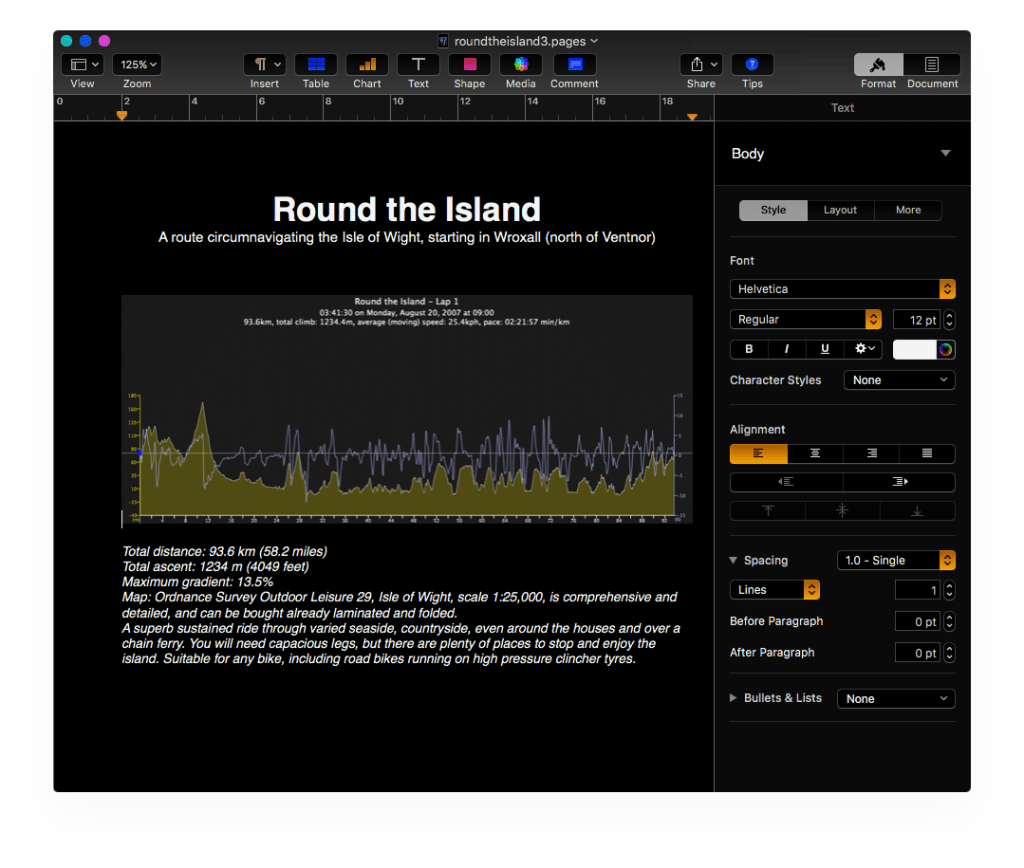Open the Insert paragraph menu in toolbar

264,65
